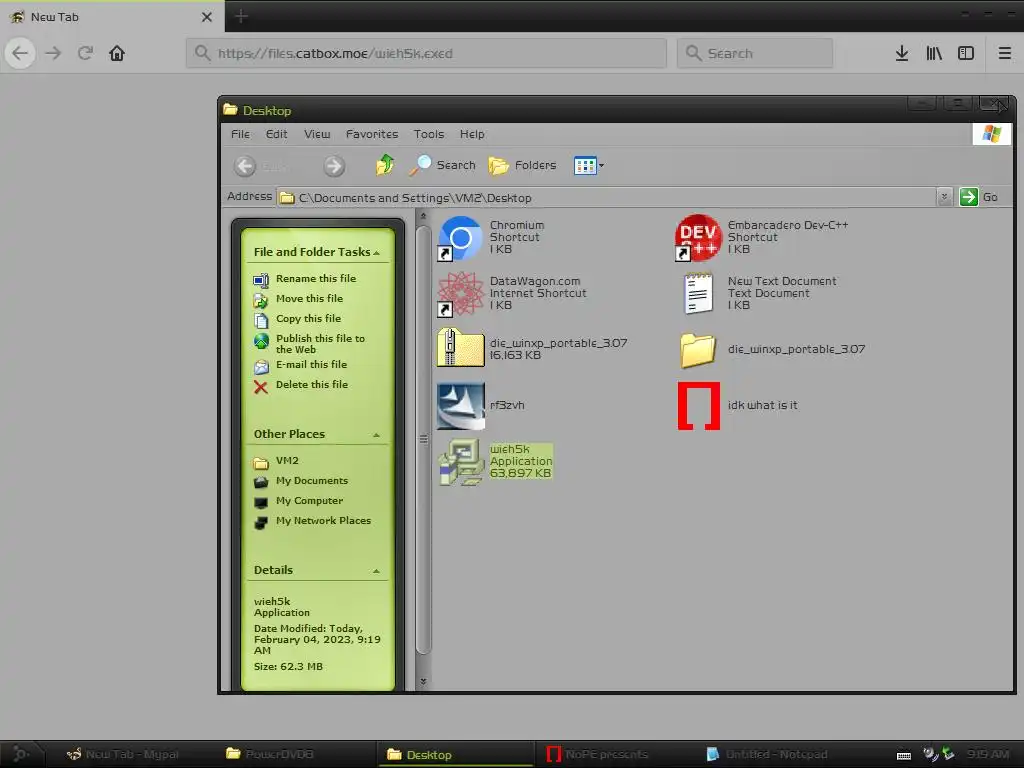
Task: Select the New Tab browser tab
Action: [x=111, y=16]
